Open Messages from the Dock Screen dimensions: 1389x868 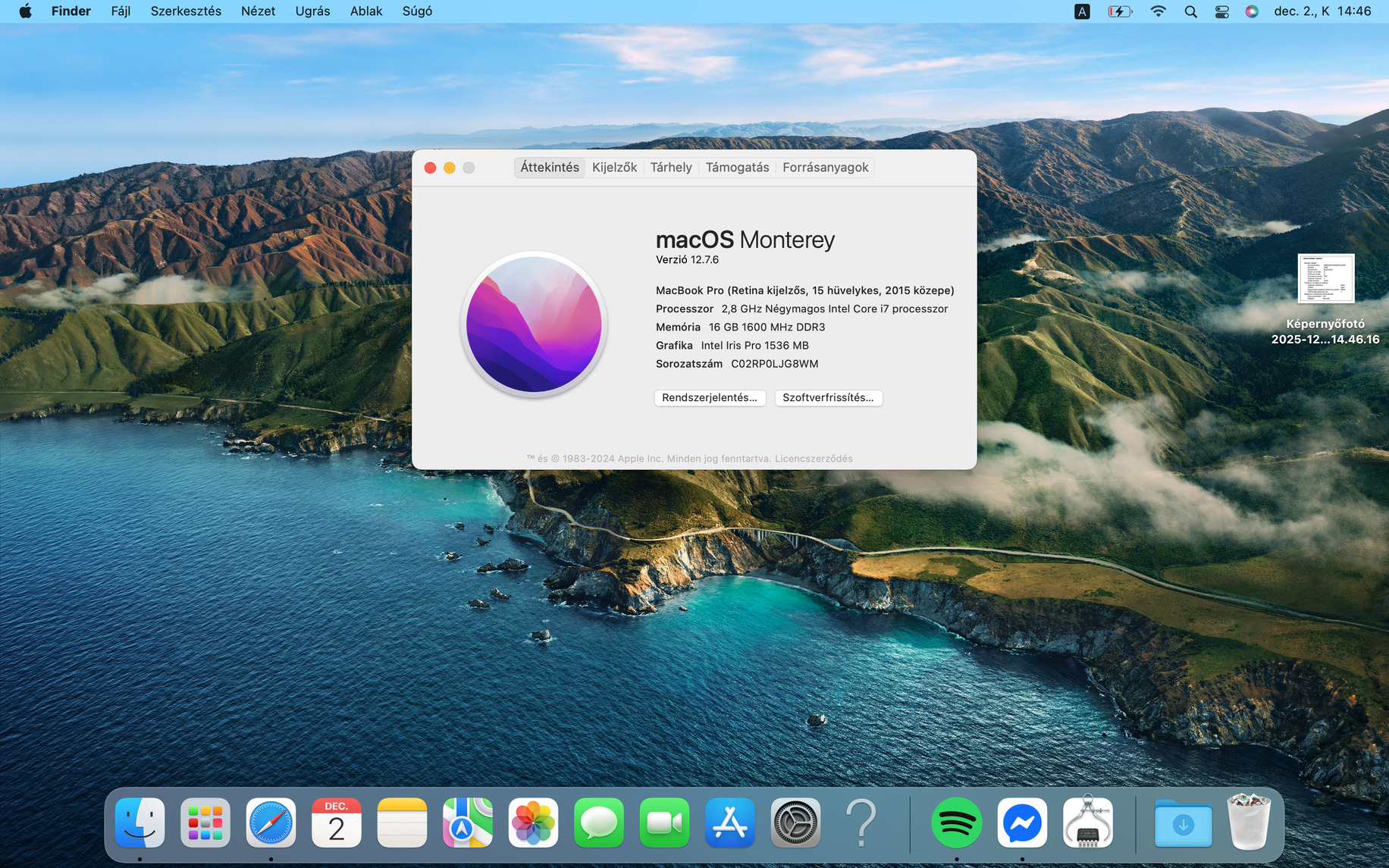599,823
